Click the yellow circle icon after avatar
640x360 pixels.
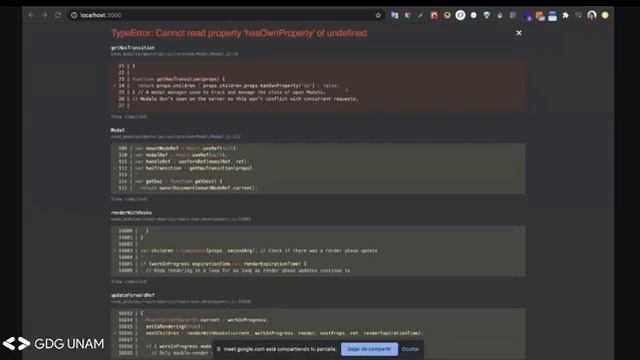pos(605,15)
